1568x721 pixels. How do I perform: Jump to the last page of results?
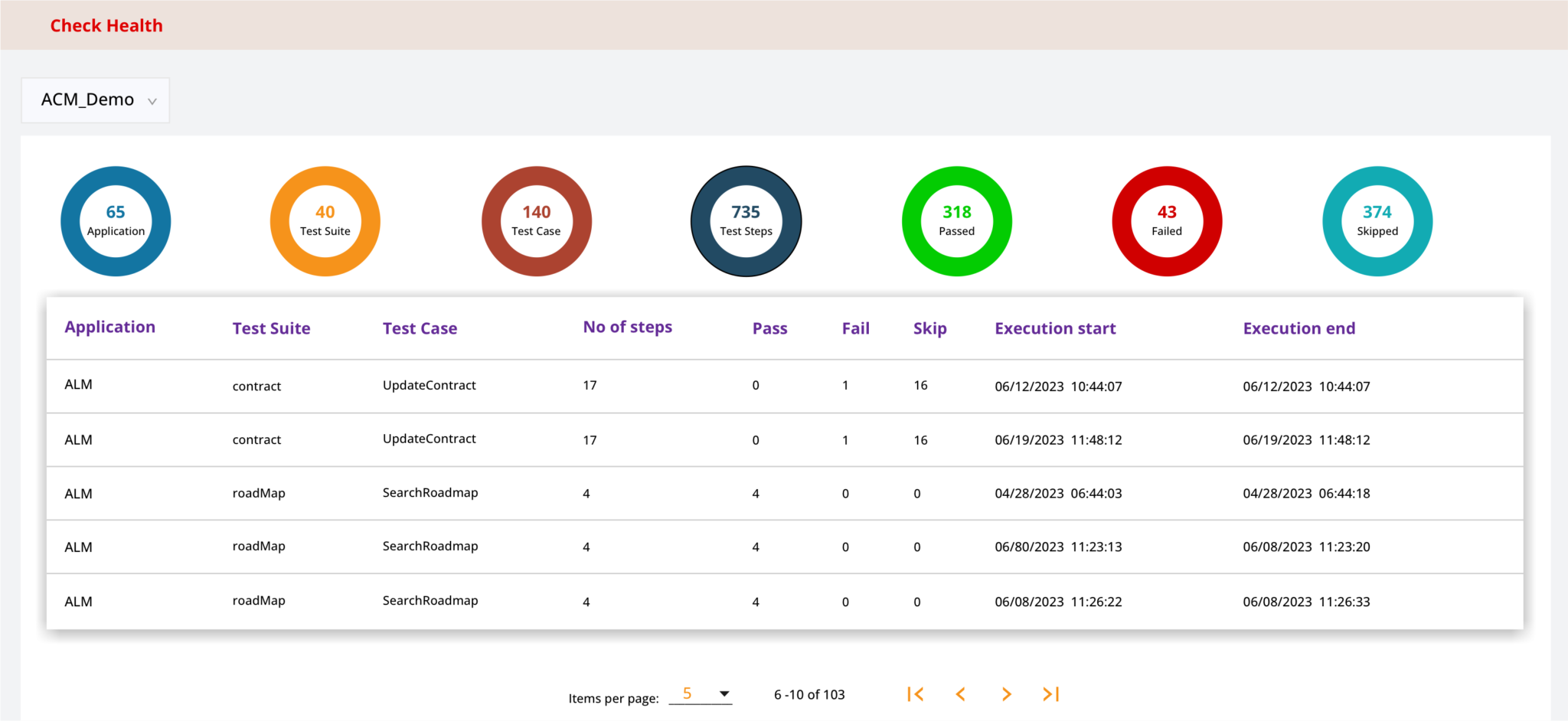(1051, 694)
